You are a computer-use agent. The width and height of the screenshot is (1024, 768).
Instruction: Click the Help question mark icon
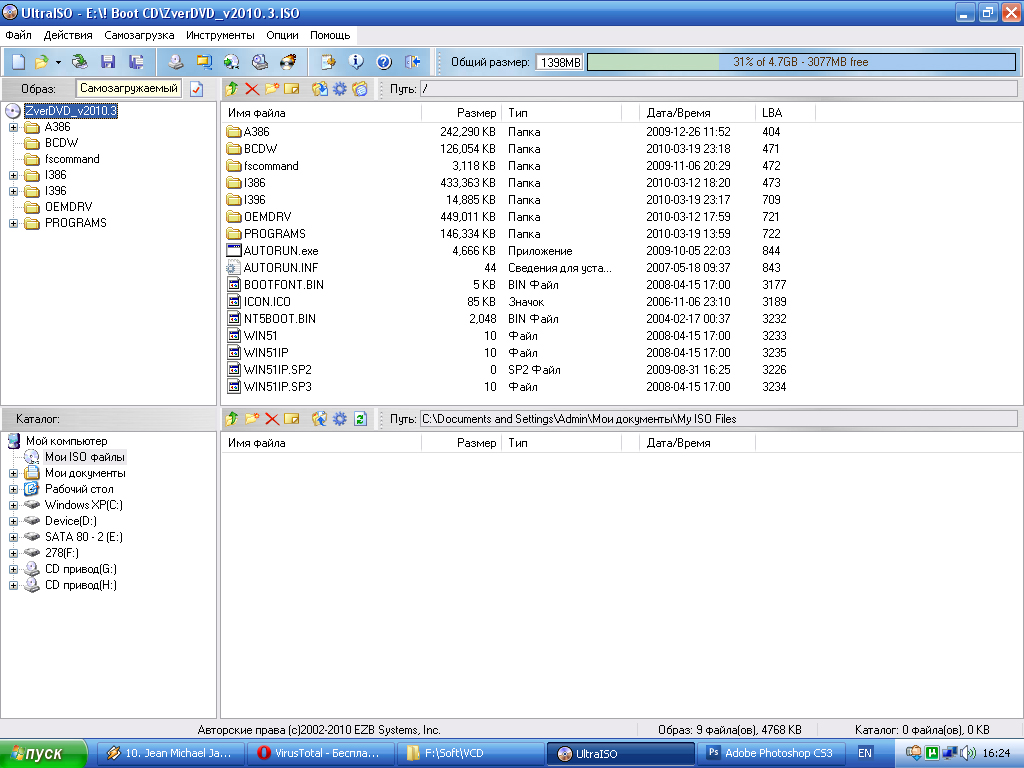point(384,62)
